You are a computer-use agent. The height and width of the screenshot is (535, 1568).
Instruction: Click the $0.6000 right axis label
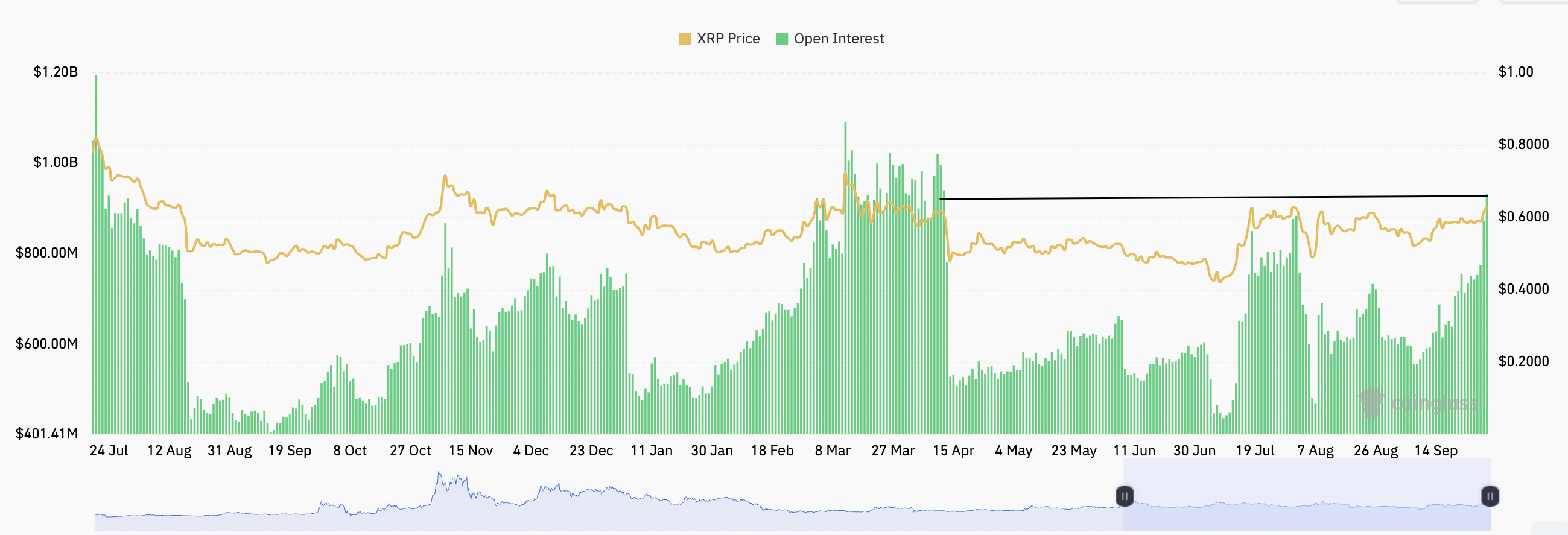[x=1523, y=217]
